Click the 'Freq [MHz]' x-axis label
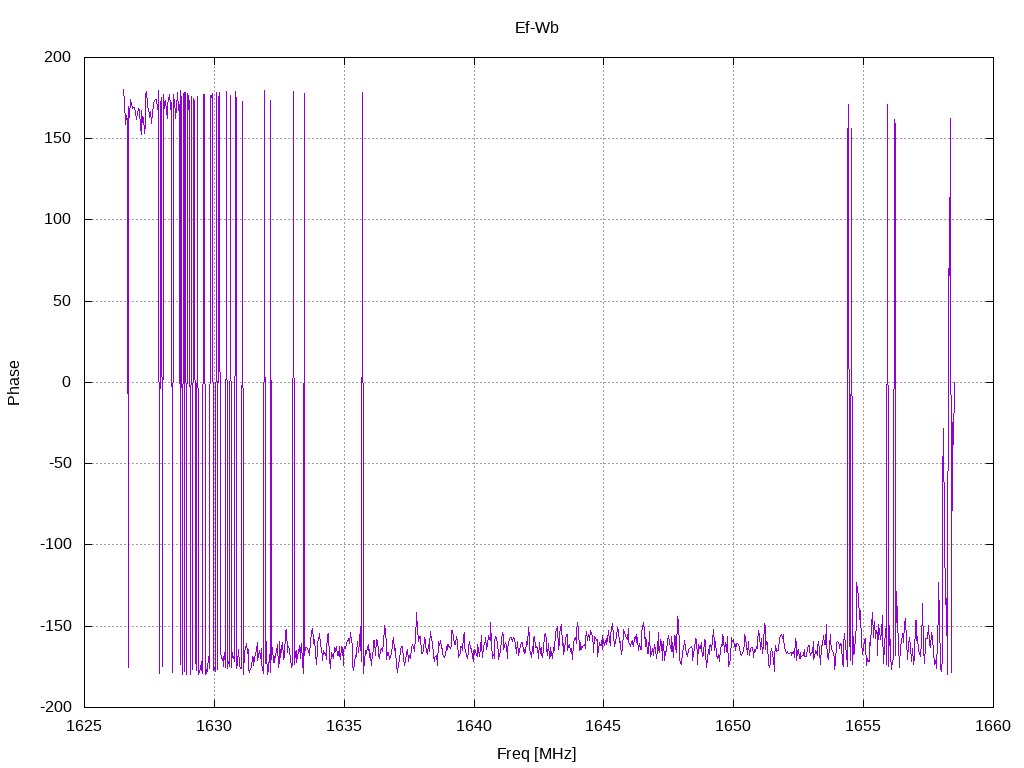This screenshot has width=1024, height=768. click(536, 754)
